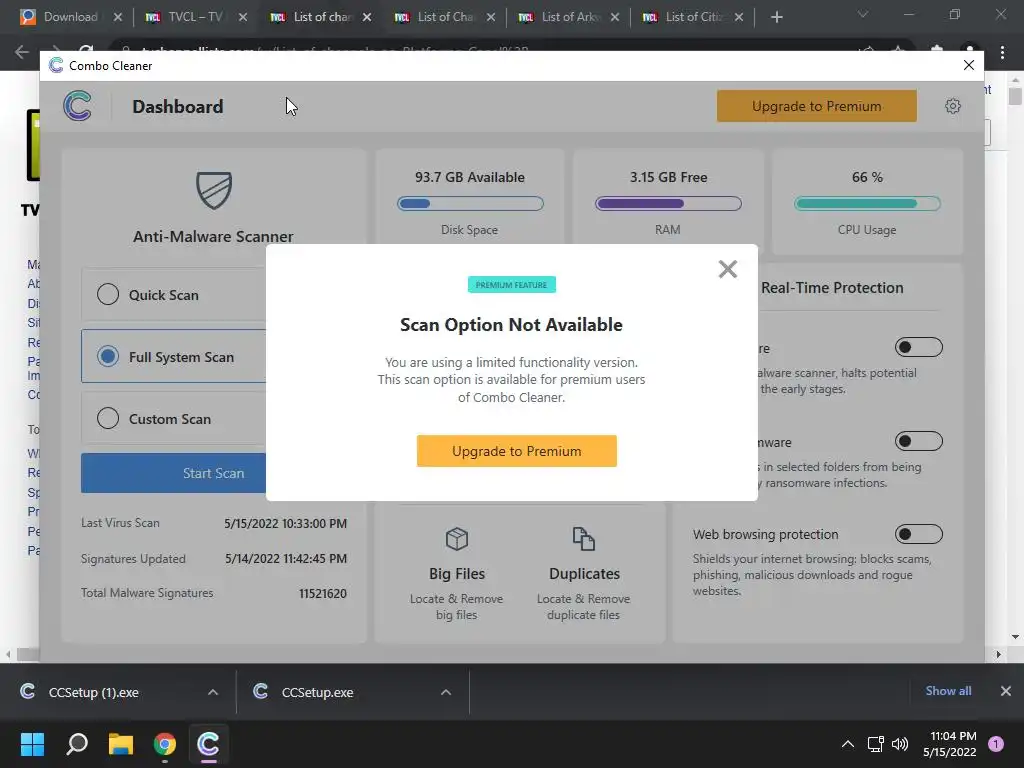Open the volume tray icon
Viewport: 1024px width, 768px height.
point(900,744)
